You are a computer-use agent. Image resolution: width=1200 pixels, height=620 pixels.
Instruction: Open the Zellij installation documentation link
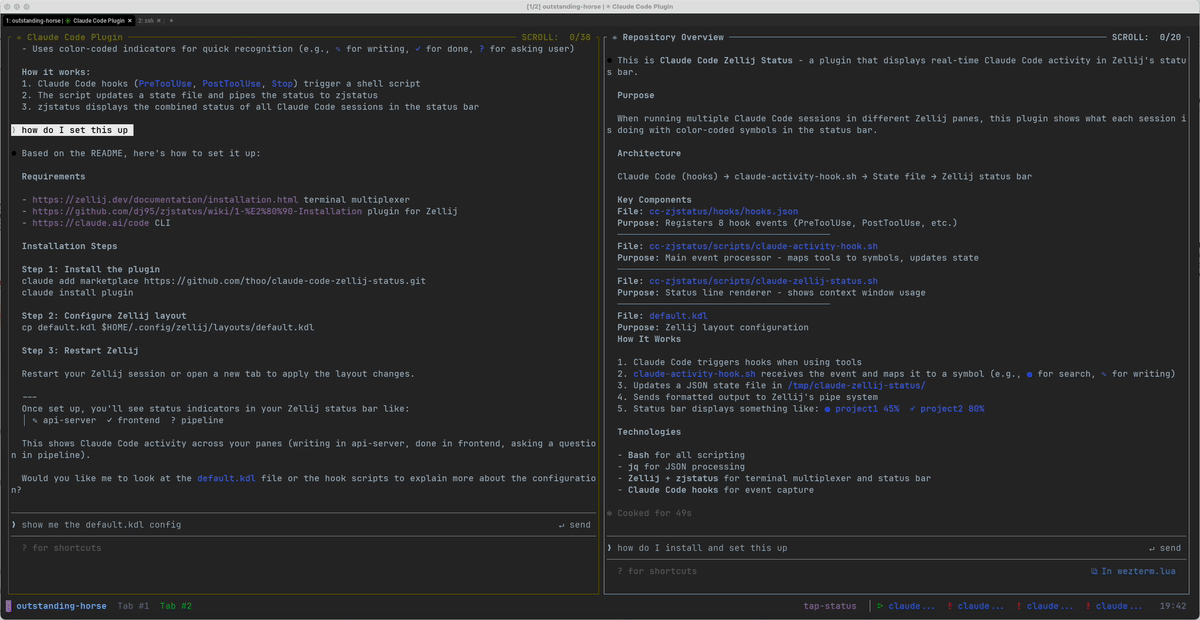point(165,200)
